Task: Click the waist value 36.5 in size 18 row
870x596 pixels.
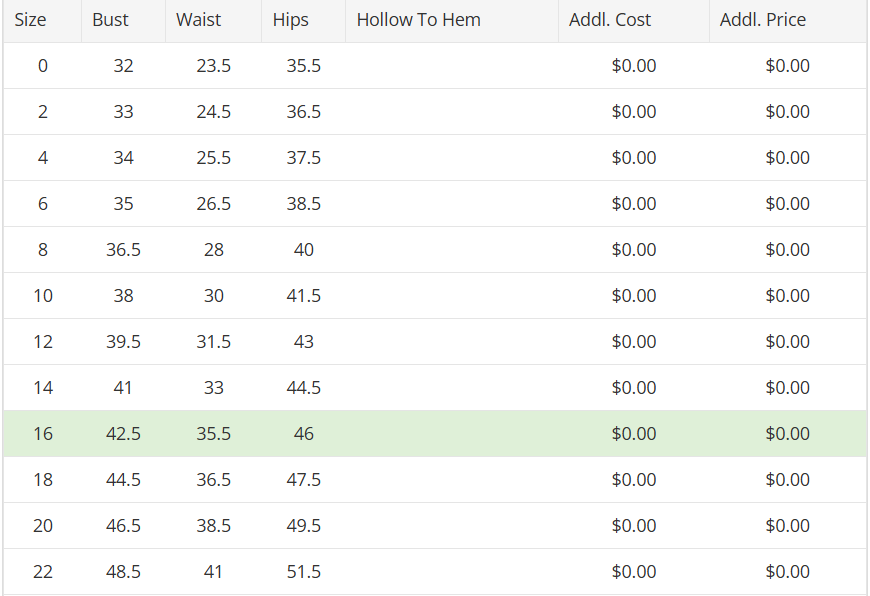Action: tap(213, 480)
